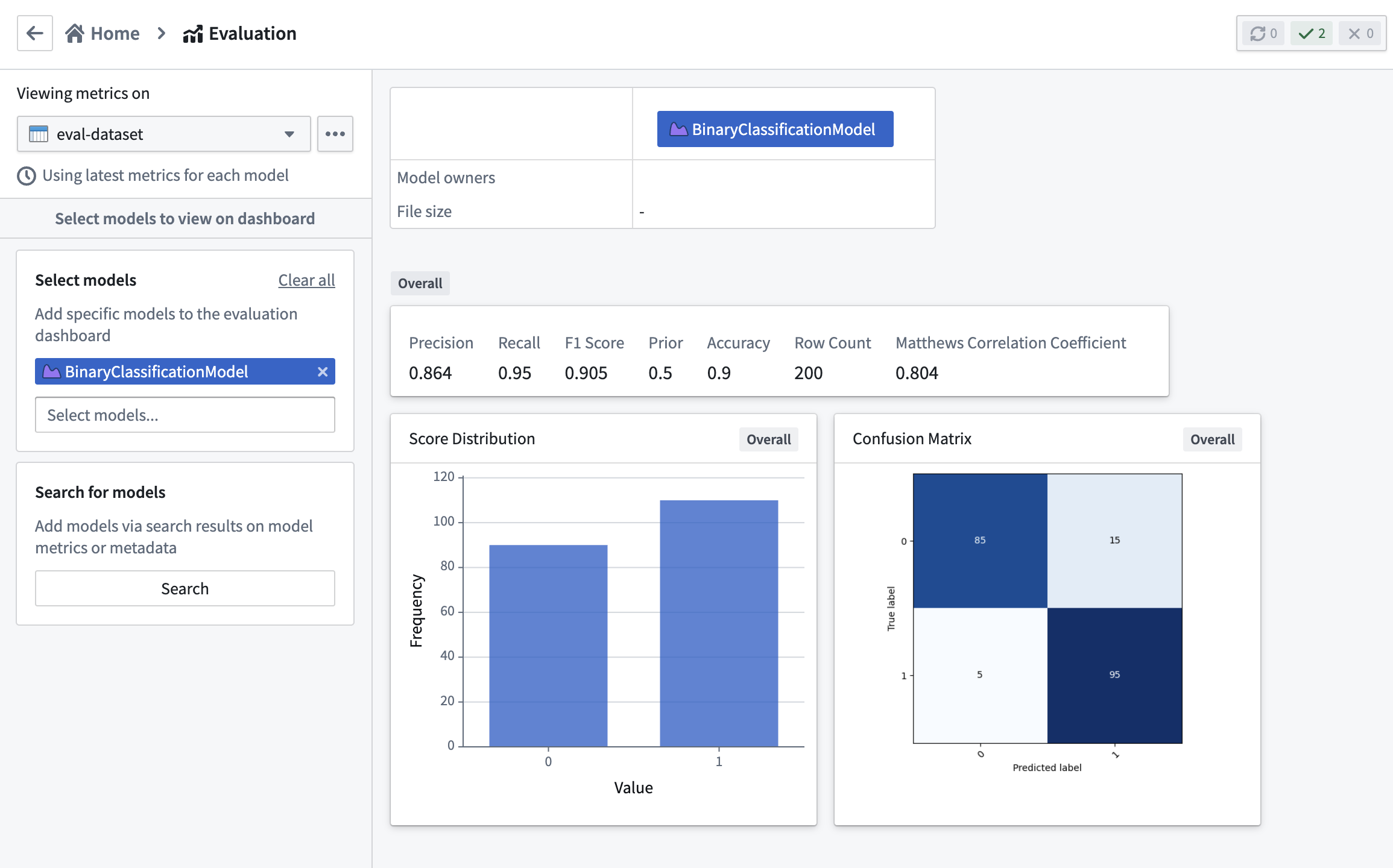Click the clock icon for latest metrics
This screenshot has width=1393, height=868.
point(27,176)
